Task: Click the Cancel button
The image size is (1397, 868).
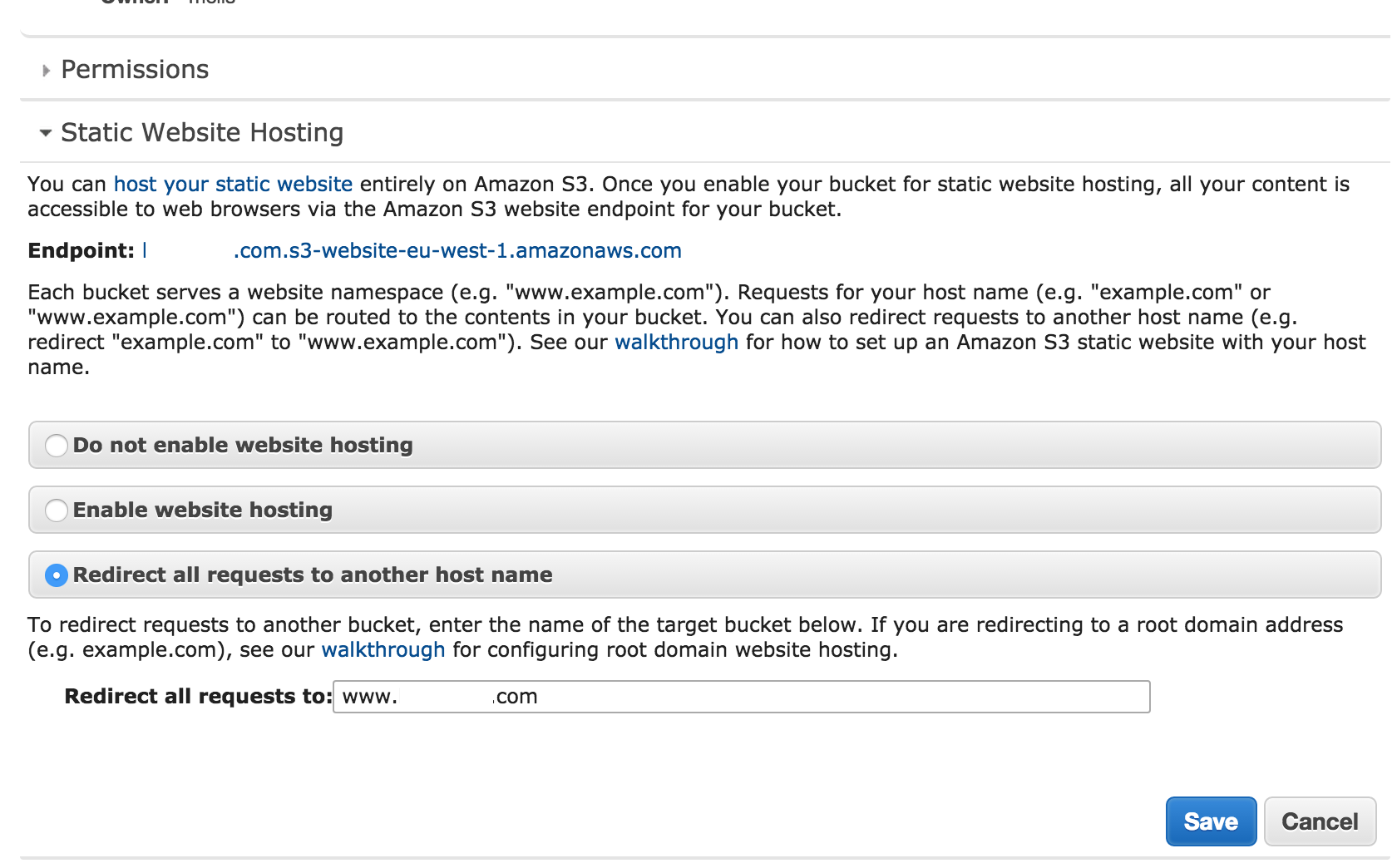Action: click(x=1320, y=821)
